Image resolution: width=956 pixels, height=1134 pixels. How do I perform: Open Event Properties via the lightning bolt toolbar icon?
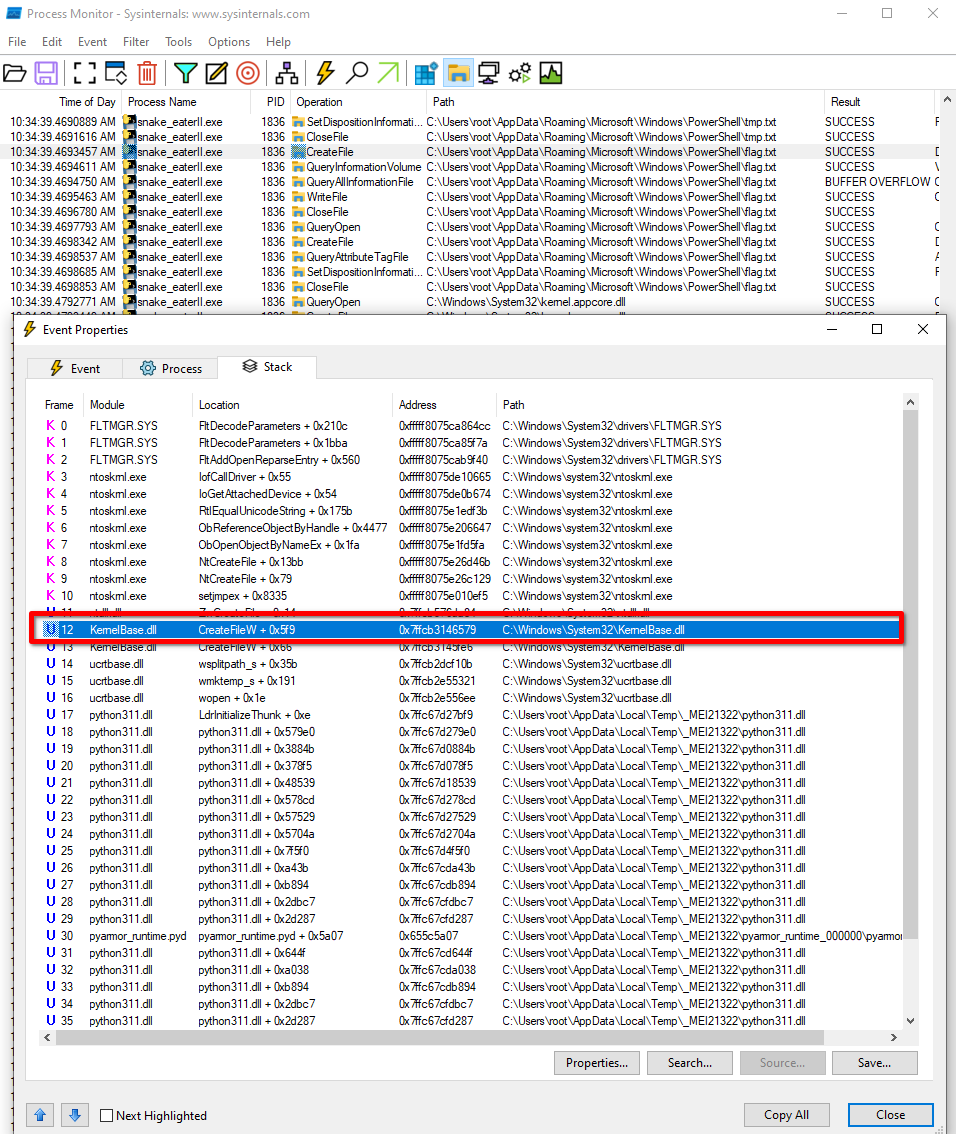[x=325, y=73]
